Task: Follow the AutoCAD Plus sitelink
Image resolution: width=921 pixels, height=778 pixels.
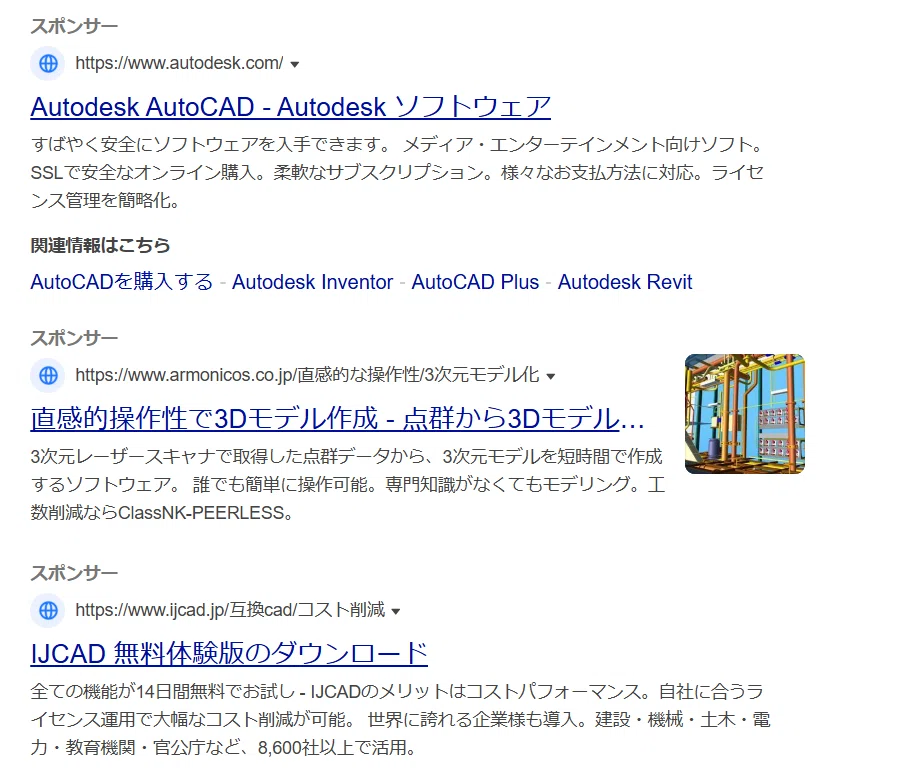Action: pos(475,282)
